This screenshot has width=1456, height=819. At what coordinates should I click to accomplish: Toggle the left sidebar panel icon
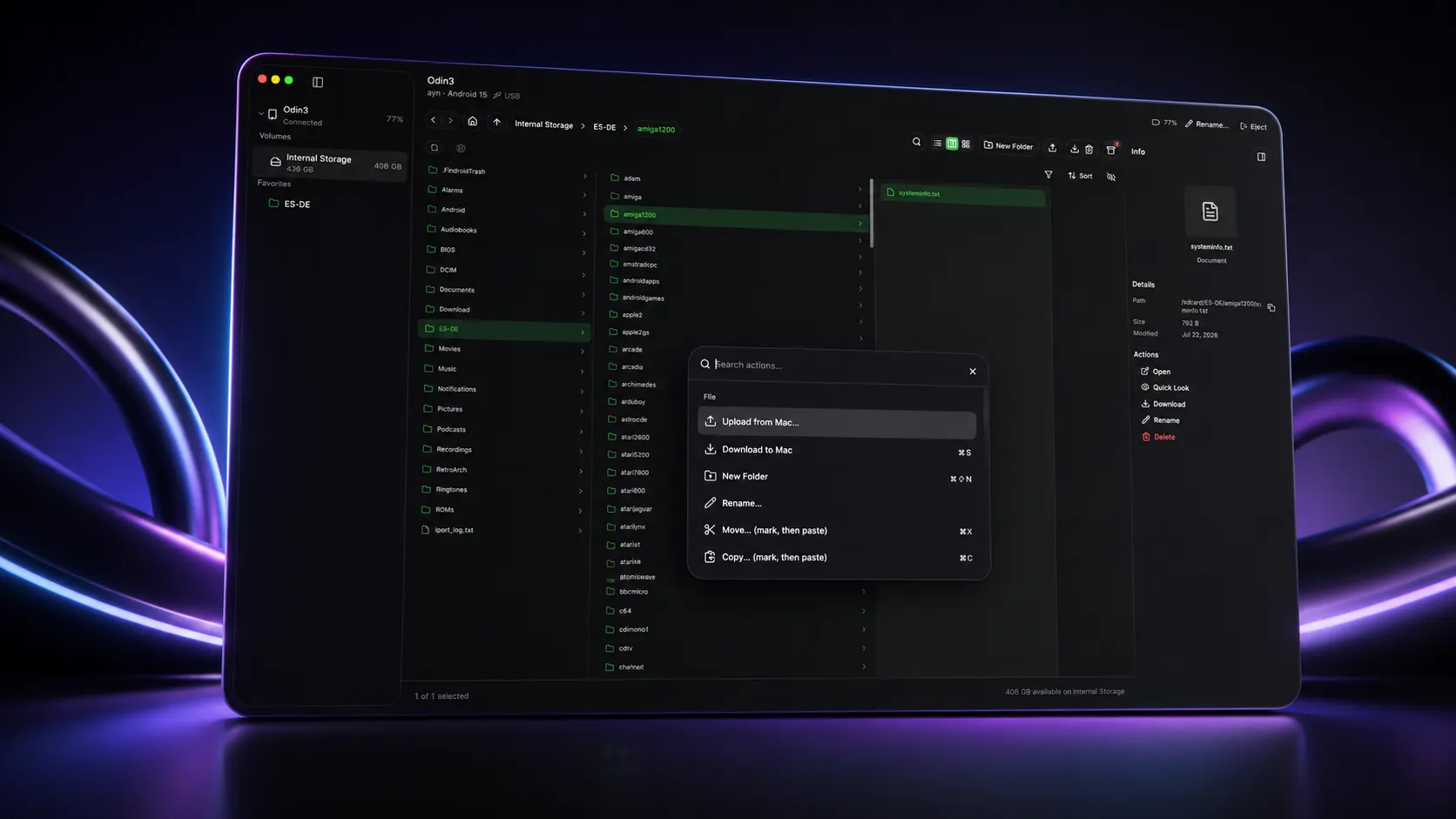pyautogui.click(x=318, y=82)
